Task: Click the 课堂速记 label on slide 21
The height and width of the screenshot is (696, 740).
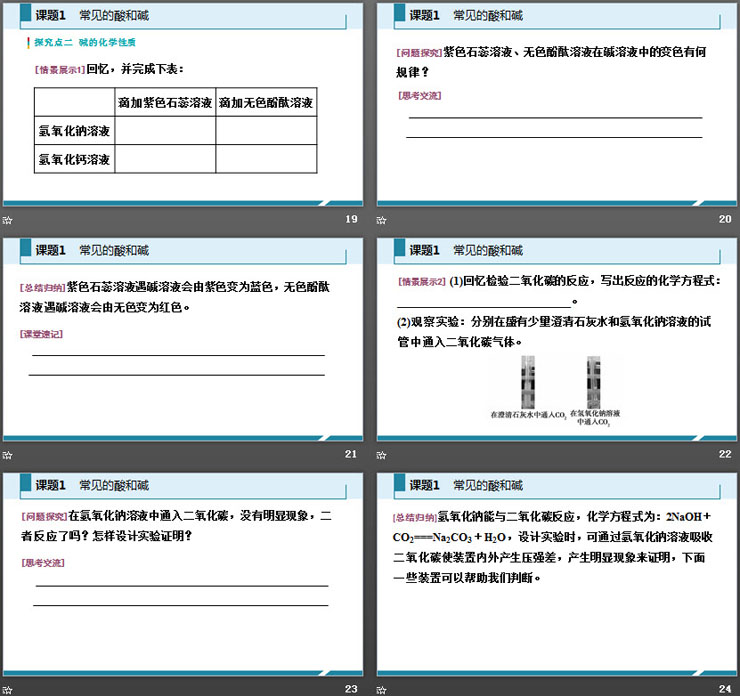Action: [x=41, y=334]
